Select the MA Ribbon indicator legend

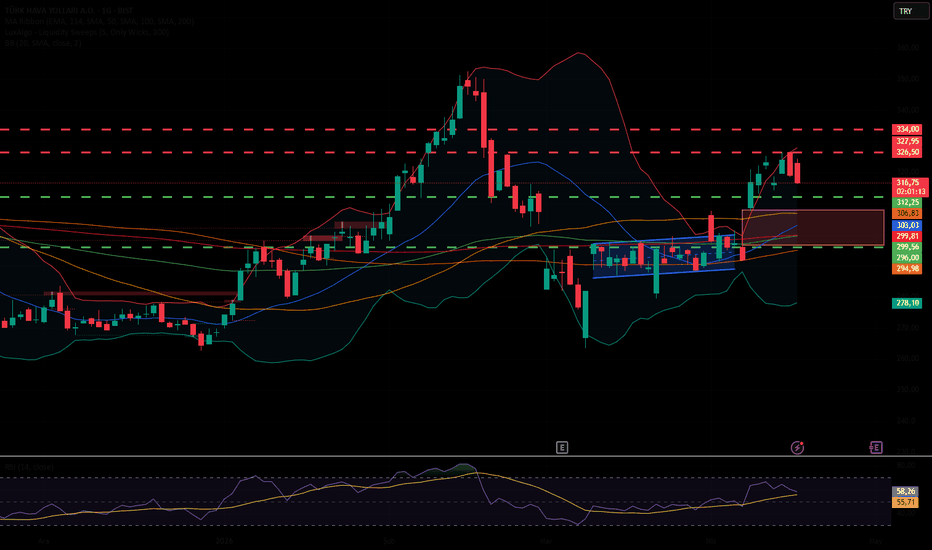pyautogui.click(x=99, y=21)
